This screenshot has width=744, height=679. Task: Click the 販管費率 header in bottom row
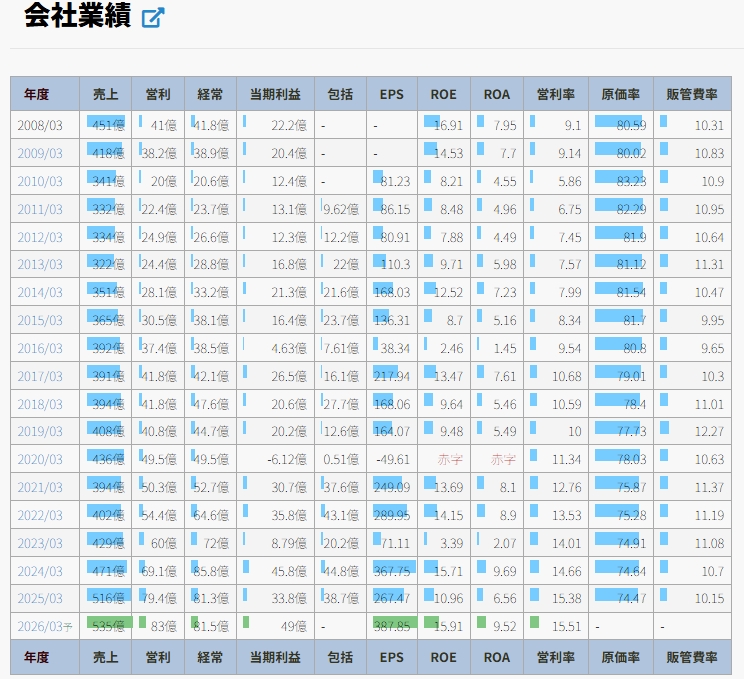coord(692,658)
